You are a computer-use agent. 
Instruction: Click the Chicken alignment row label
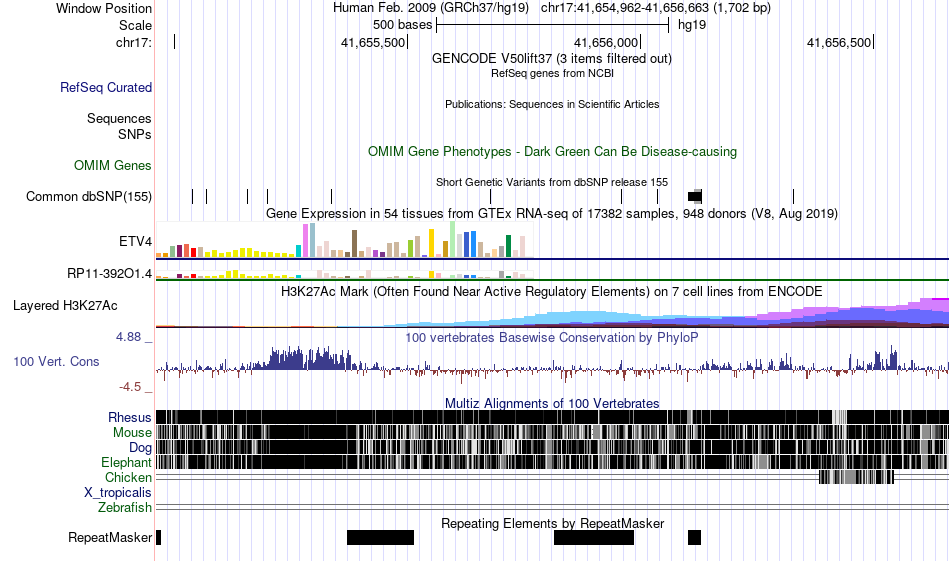tap(128, 477)
